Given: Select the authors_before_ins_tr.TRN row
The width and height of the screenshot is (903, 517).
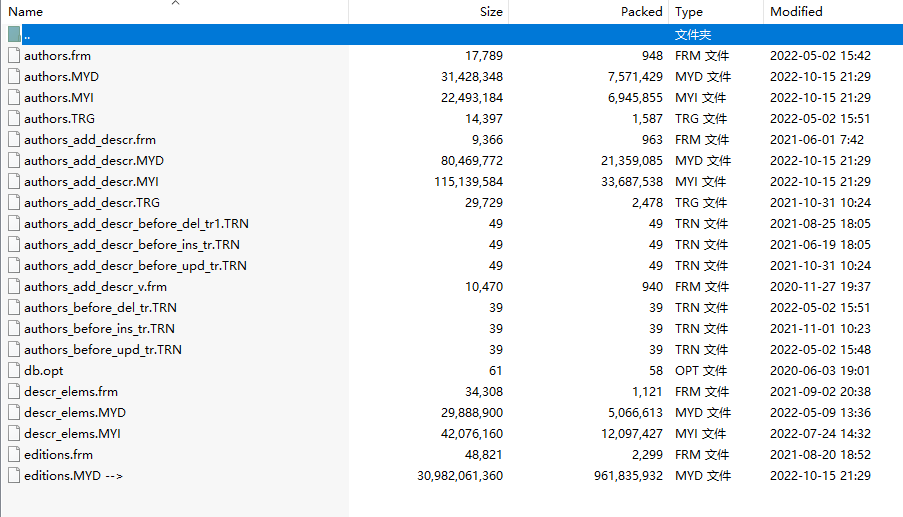Looking at the screenshot, I should coord(452,329).
